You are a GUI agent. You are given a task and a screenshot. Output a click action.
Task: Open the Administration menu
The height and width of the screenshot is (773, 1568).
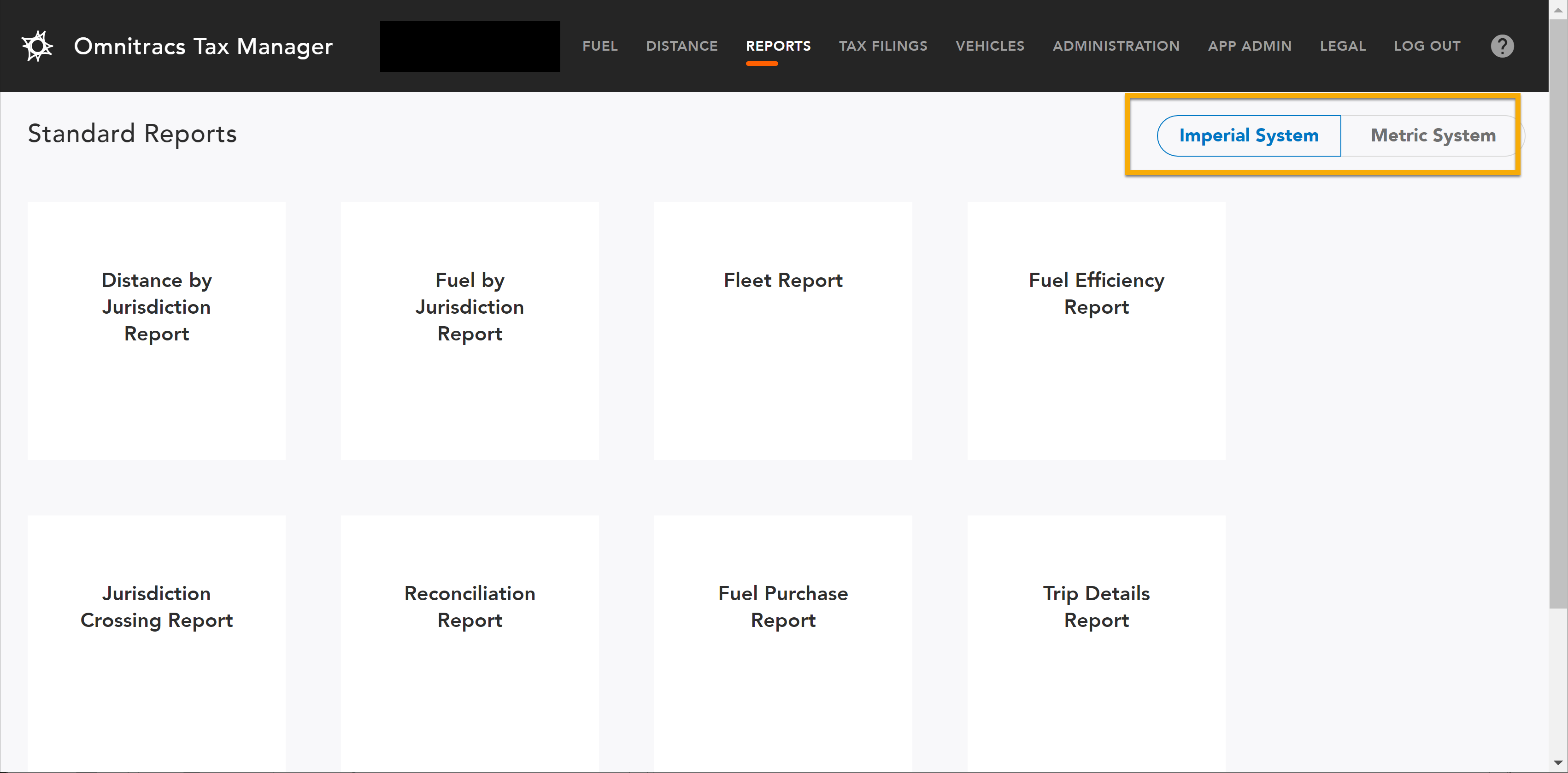tap(1115, 46)
